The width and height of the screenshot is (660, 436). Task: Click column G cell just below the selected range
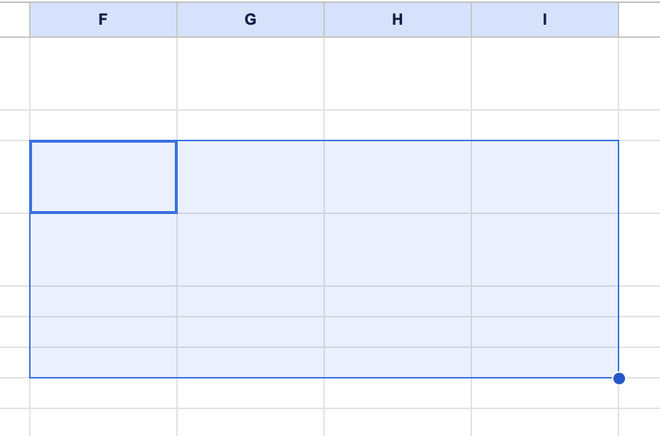(x=250, y=393)
